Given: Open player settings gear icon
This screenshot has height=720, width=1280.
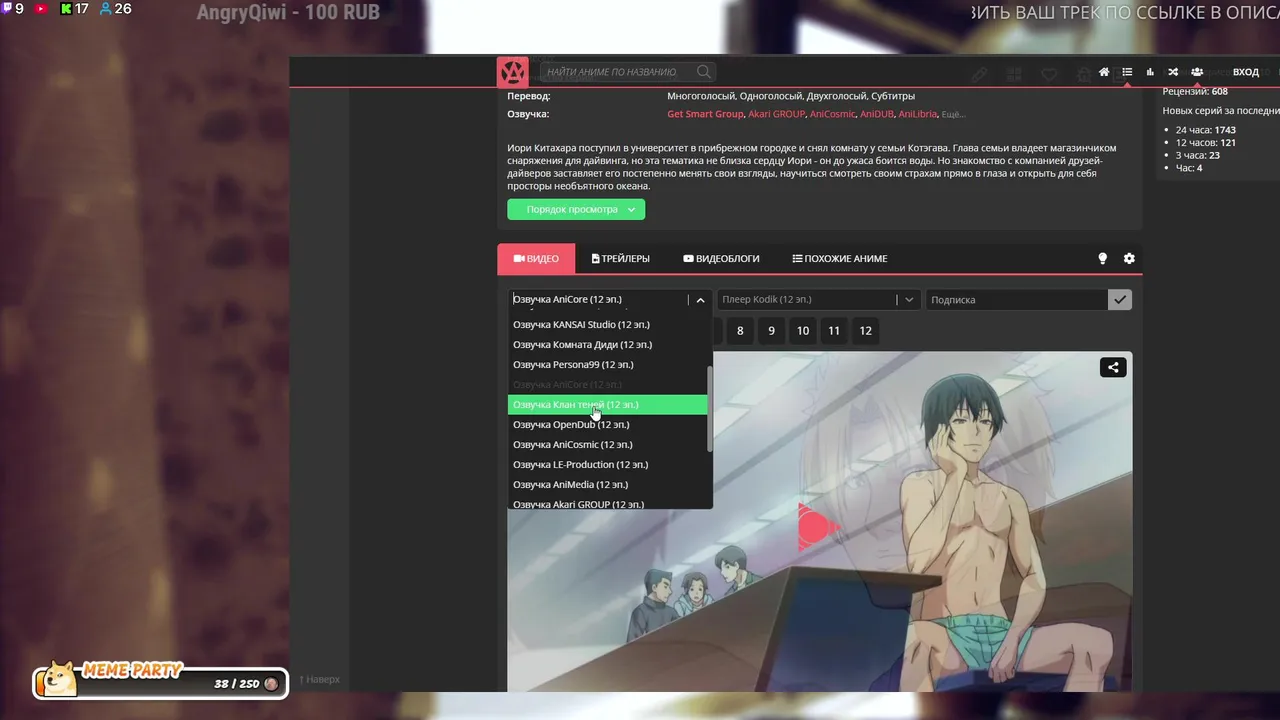Looking at the screenshot, I should point(1129,258).
